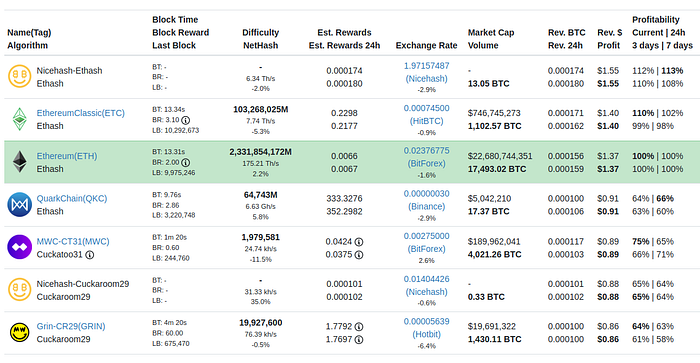Open the (Binance) exchange link
The image size is (700, 363).
(x=426, y=206)
